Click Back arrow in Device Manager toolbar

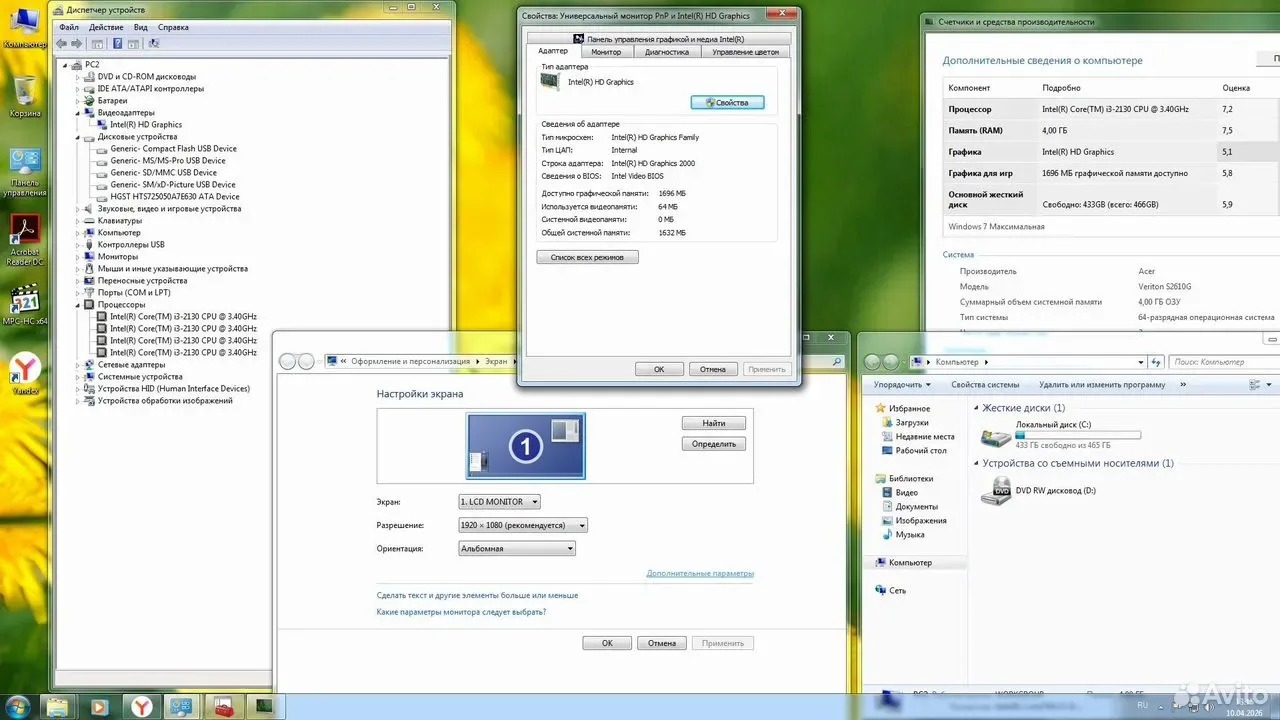pos(63,44)
